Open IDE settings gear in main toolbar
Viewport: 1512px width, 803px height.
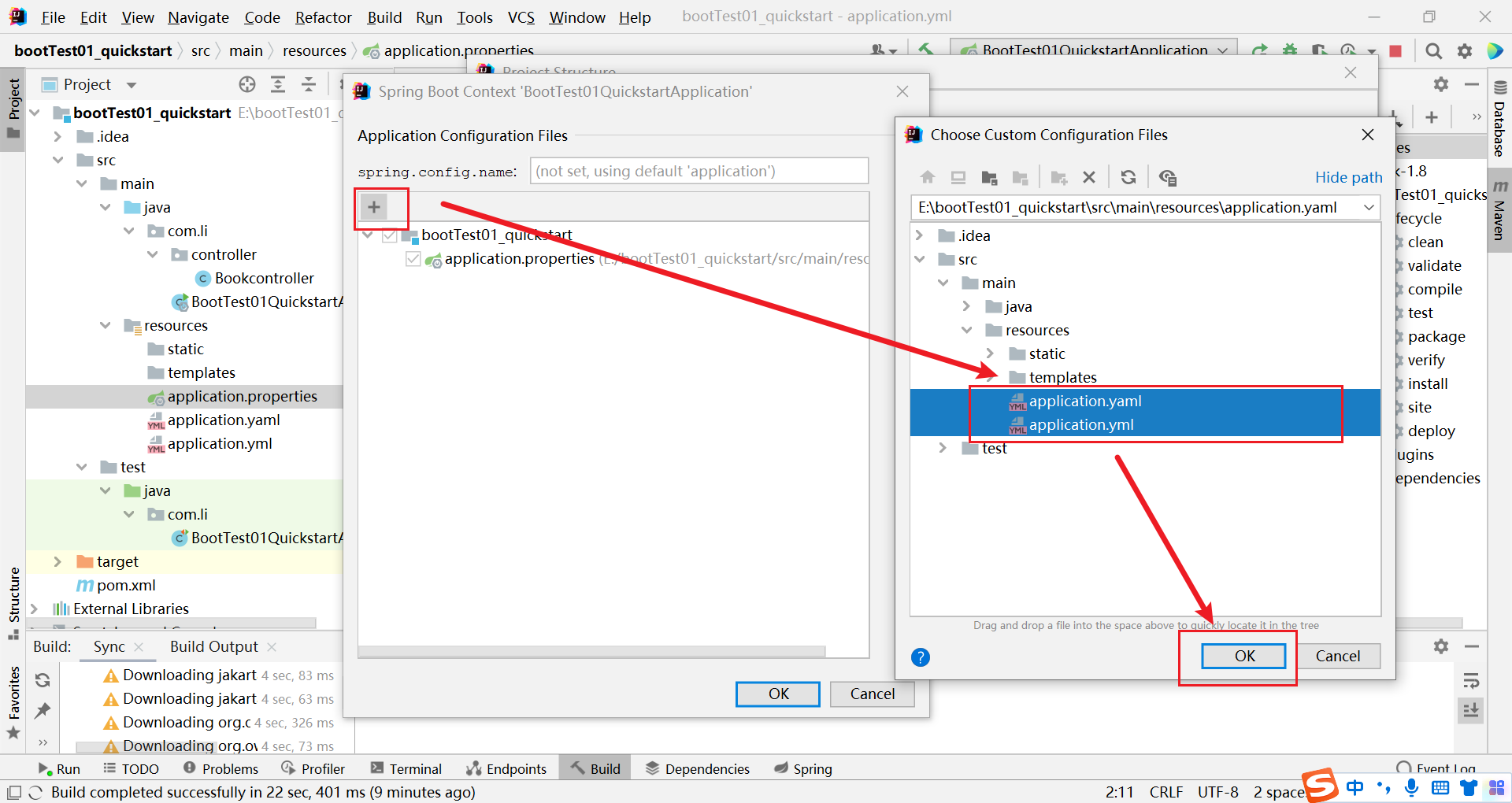pyautogui.click(x=1465, y=51)
